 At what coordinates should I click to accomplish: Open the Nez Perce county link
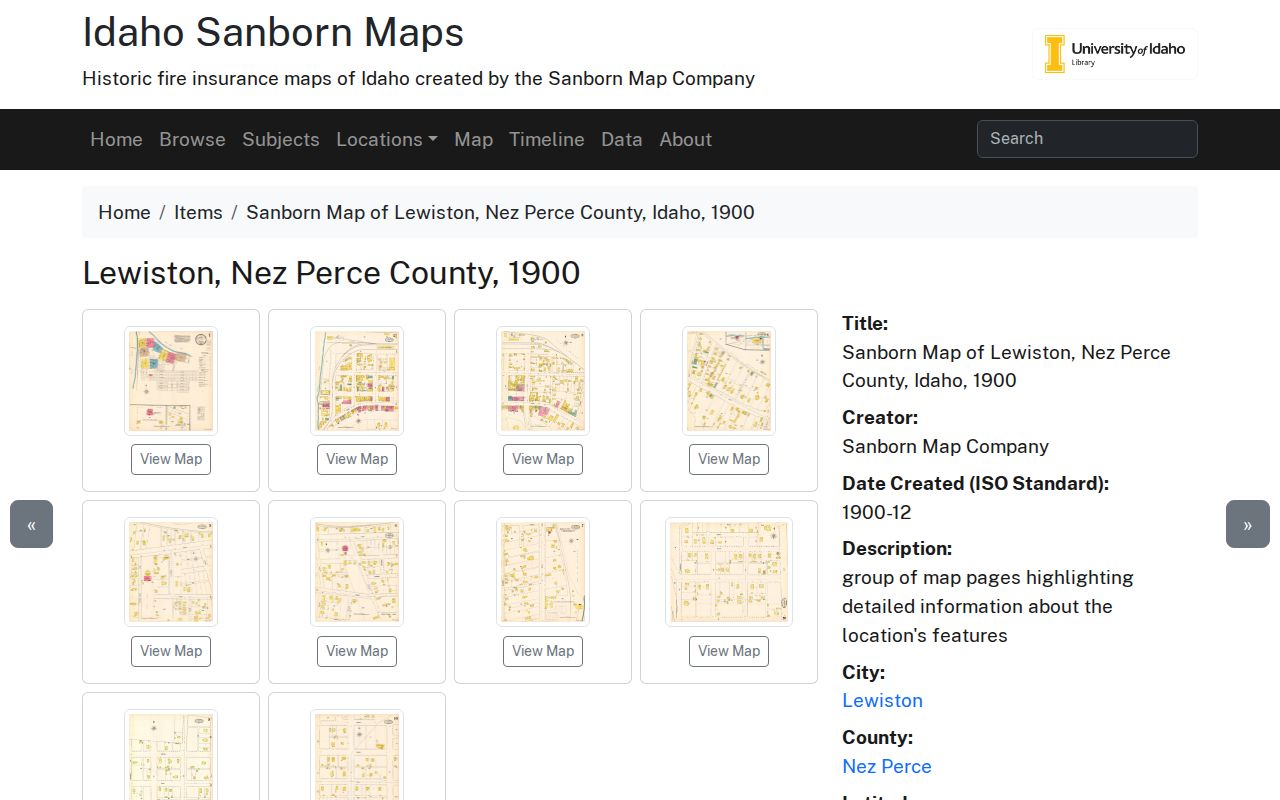click(x=887, y=766)
